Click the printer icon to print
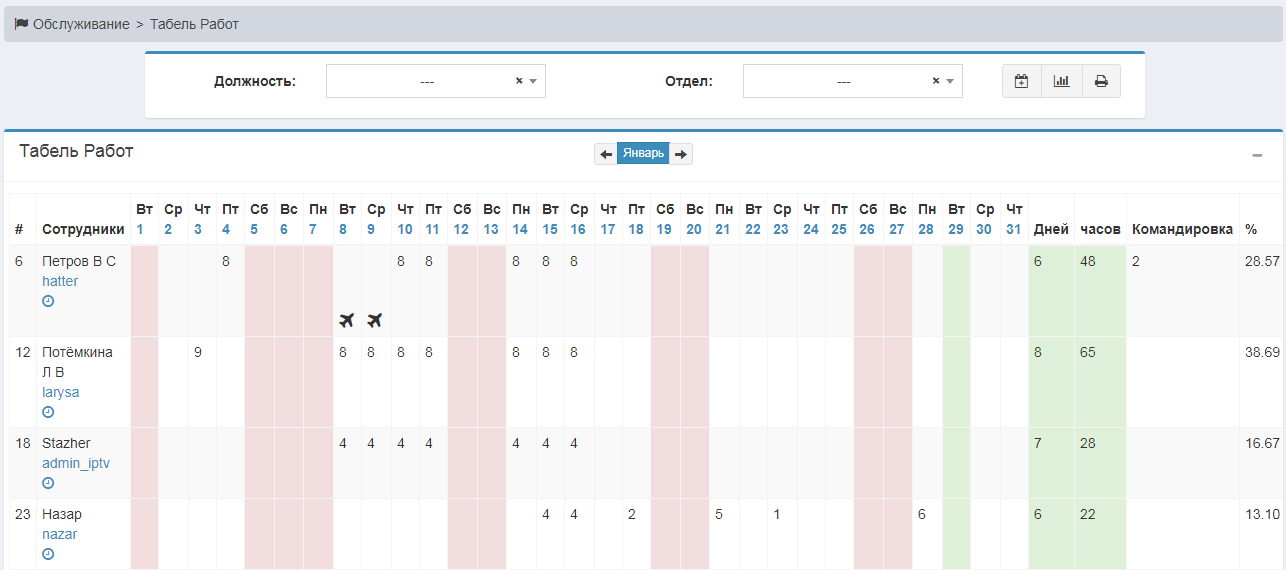1286x570 pixels. point(1101,81)
